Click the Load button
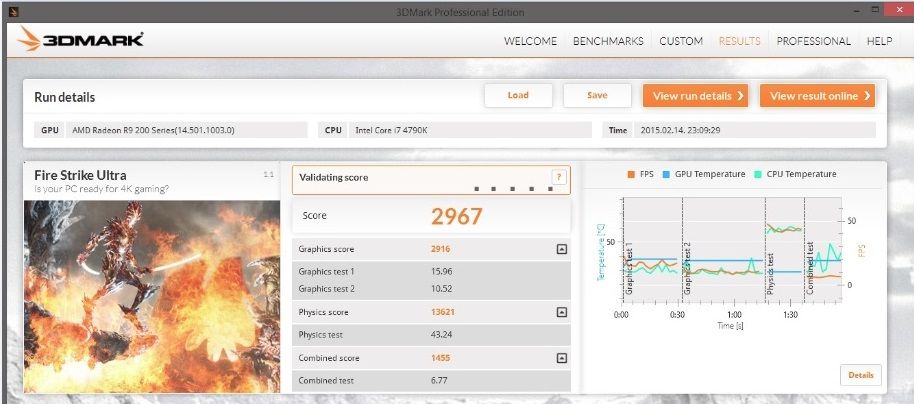 [518, 96]
